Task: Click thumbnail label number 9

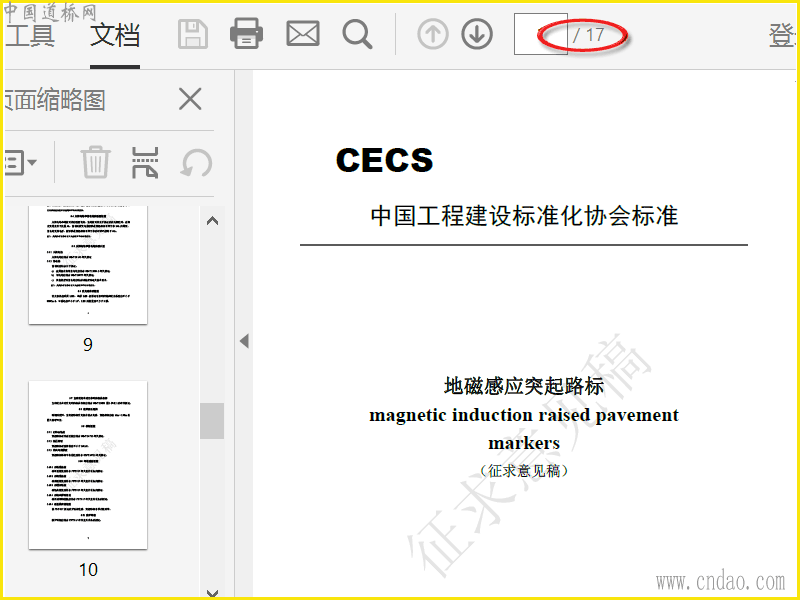Action: tap(88, 345)
